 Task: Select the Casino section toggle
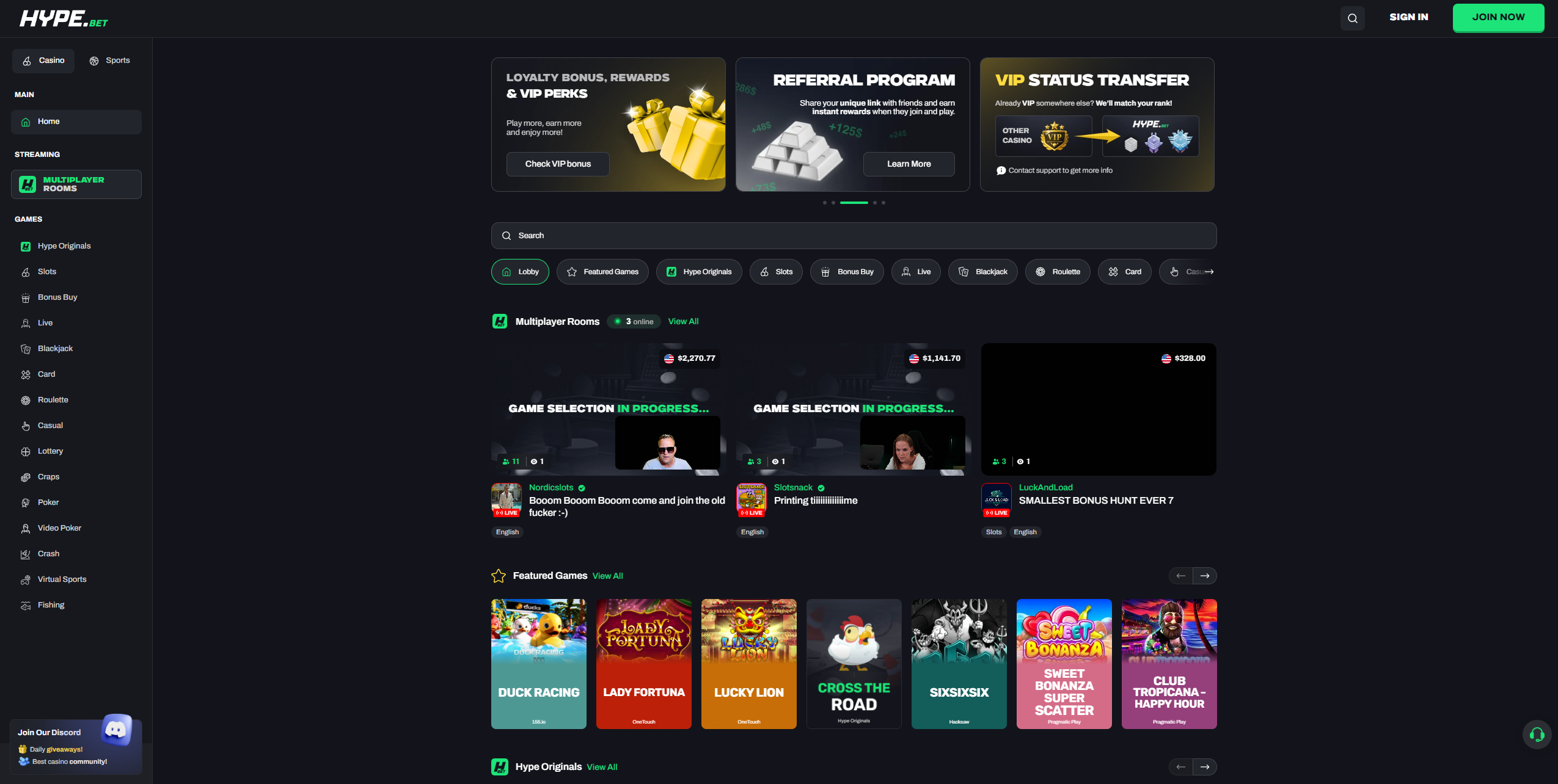click(43, 60)
